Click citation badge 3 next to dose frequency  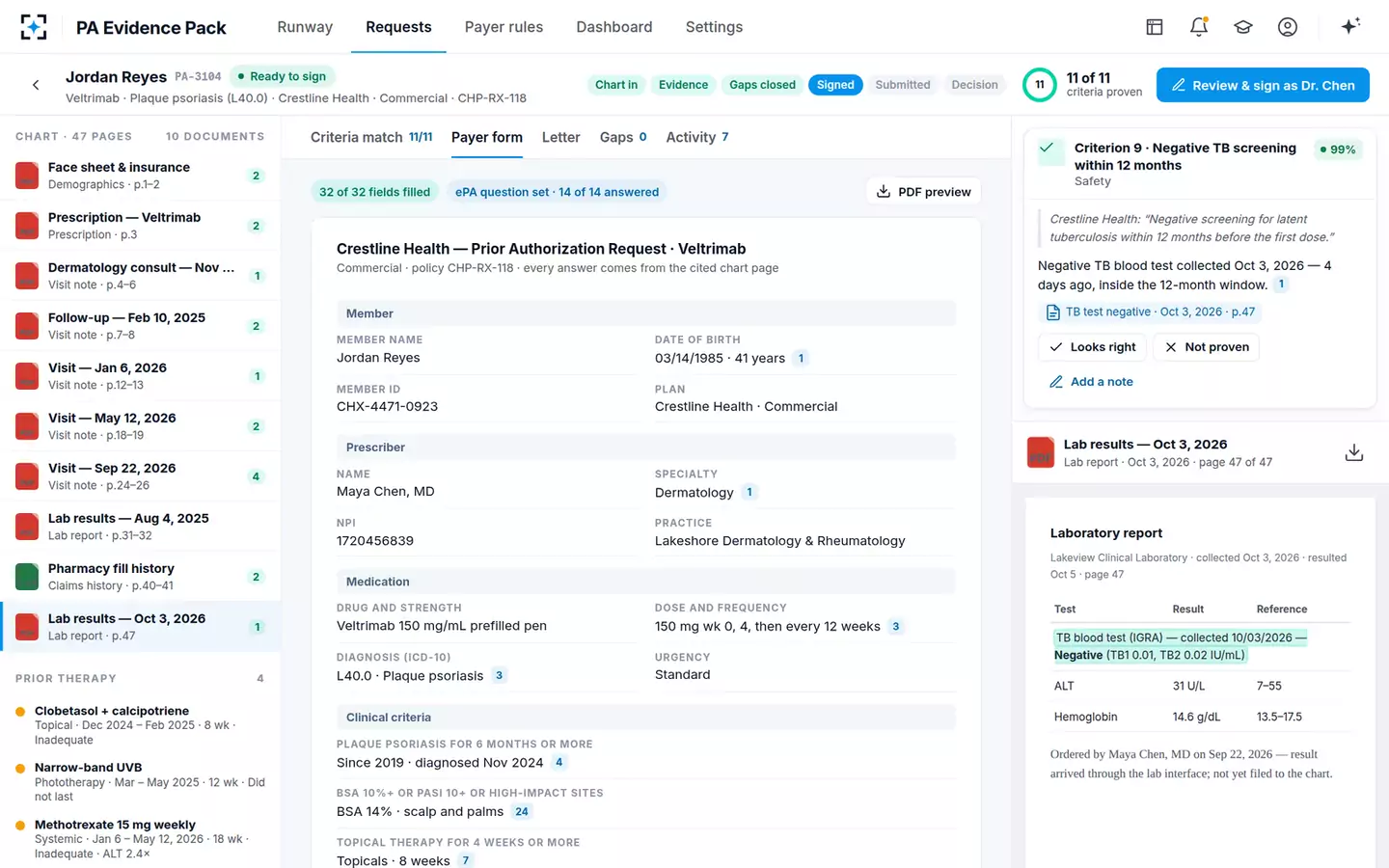coord(896,627)
